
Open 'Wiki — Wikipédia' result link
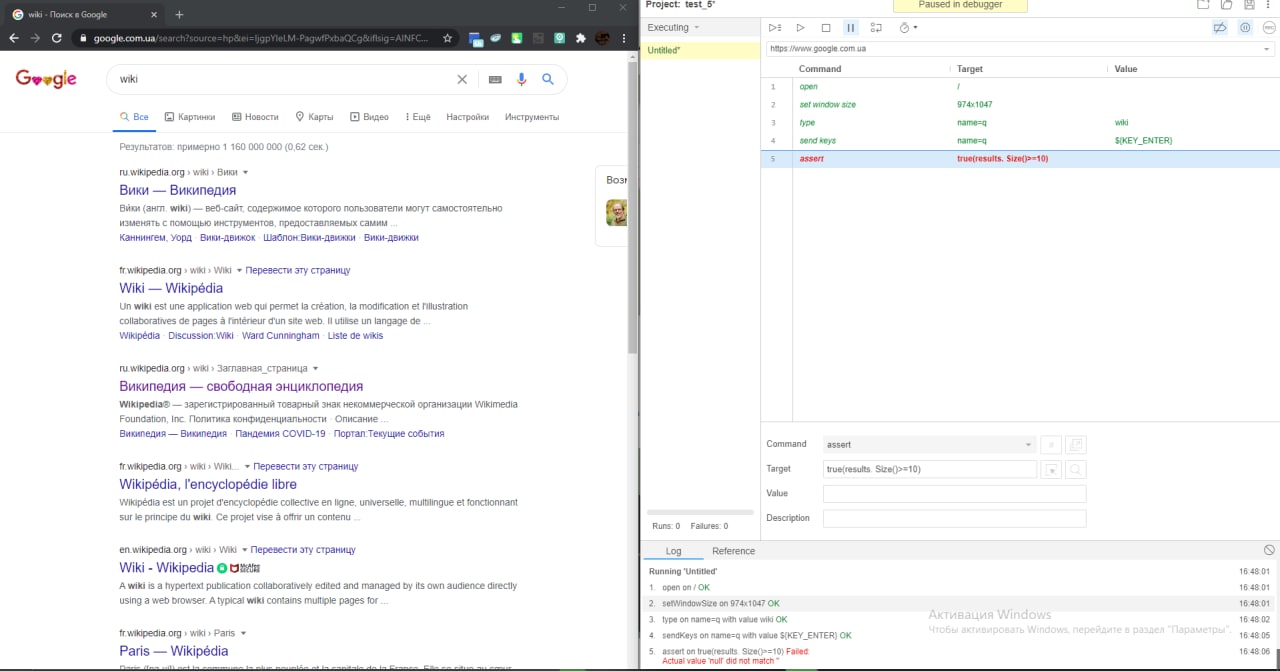point(171,288)
